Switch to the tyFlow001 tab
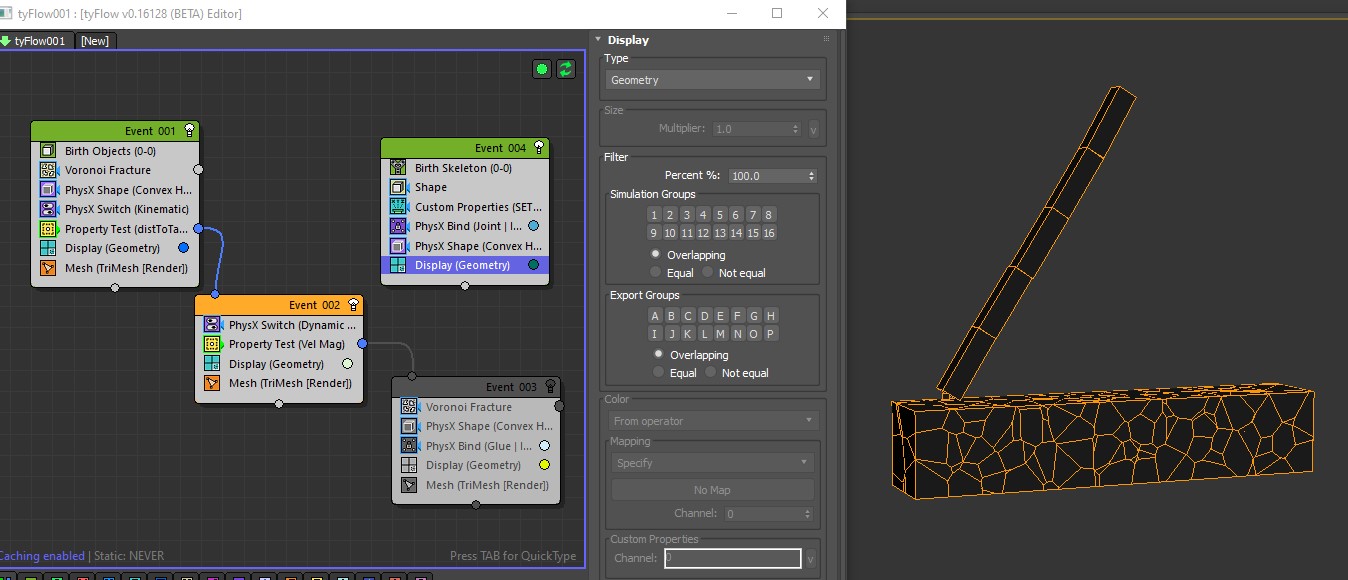The image size is (1348, 580). [38, 41]
